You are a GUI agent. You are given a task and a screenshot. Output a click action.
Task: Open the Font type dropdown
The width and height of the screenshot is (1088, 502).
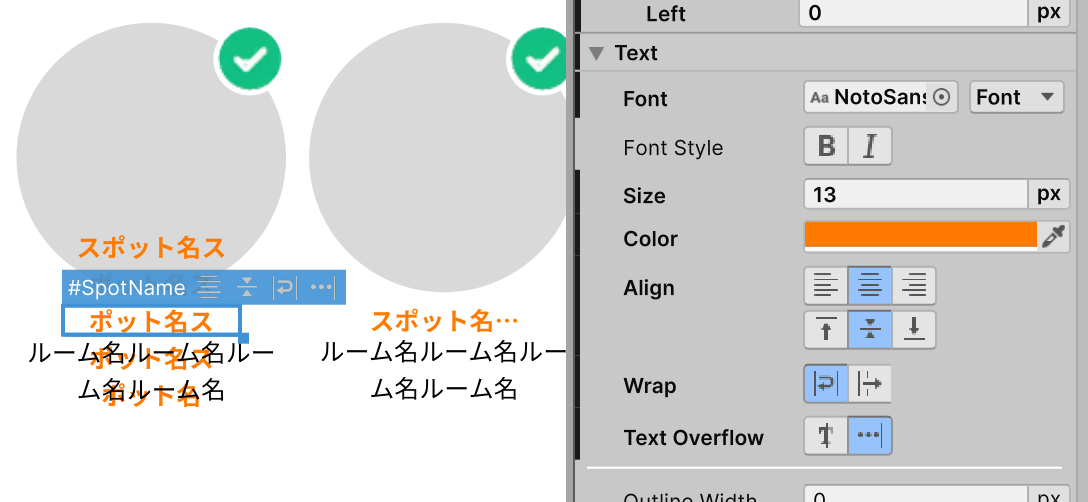point(1015,98)
